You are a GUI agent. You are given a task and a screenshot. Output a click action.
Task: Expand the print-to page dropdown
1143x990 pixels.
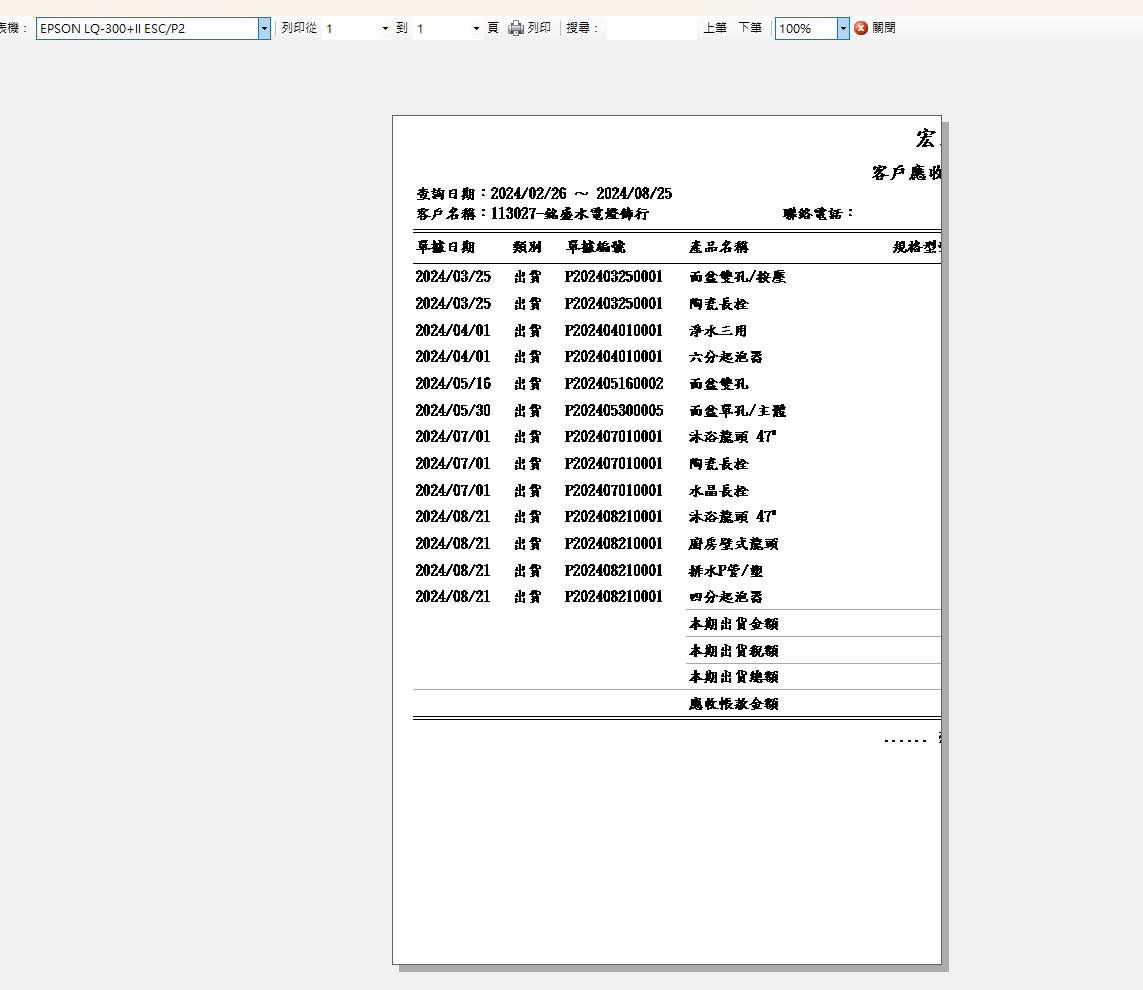pos(476,28)
